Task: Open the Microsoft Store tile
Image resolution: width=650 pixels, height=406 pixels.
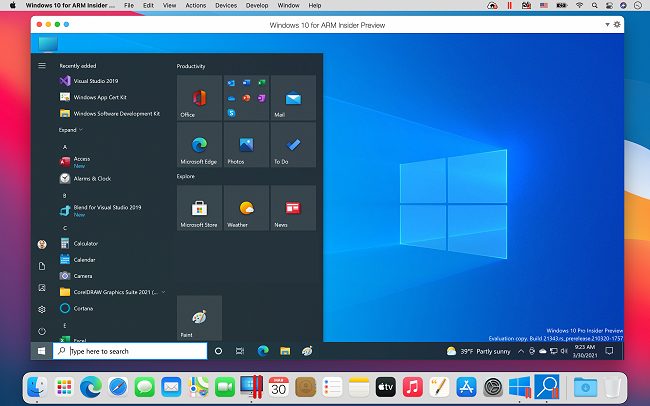Action: click(199, 208)
